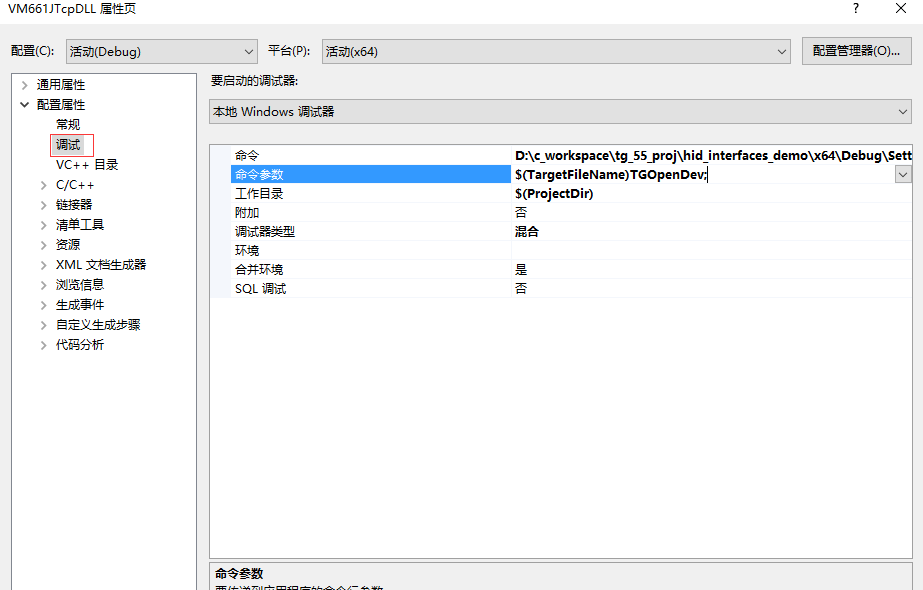Collapse the 配置属性 tree node
The width and height of the screenshot is (923, 590).
[x=24, y=105]
